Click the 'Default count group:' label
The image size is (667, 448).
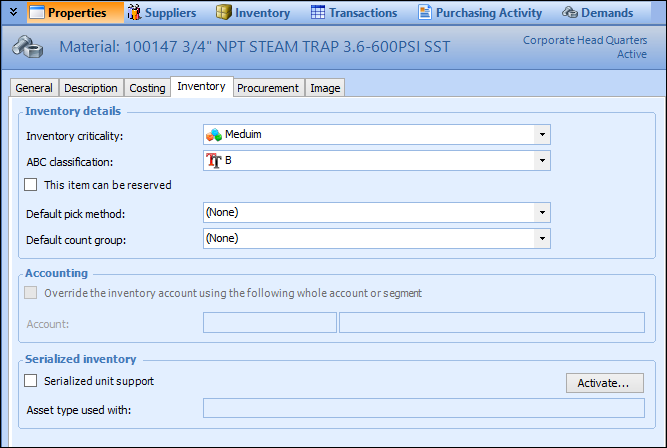pos(76,240)
